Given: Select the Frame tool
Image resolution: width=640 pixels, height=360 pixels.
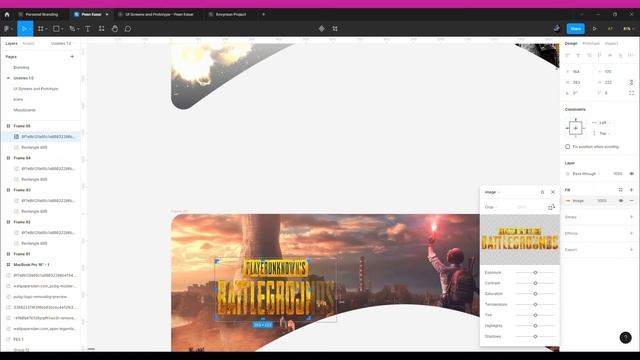Looking at the screenshot, I should pyautogui.click(x=41, y=29).
